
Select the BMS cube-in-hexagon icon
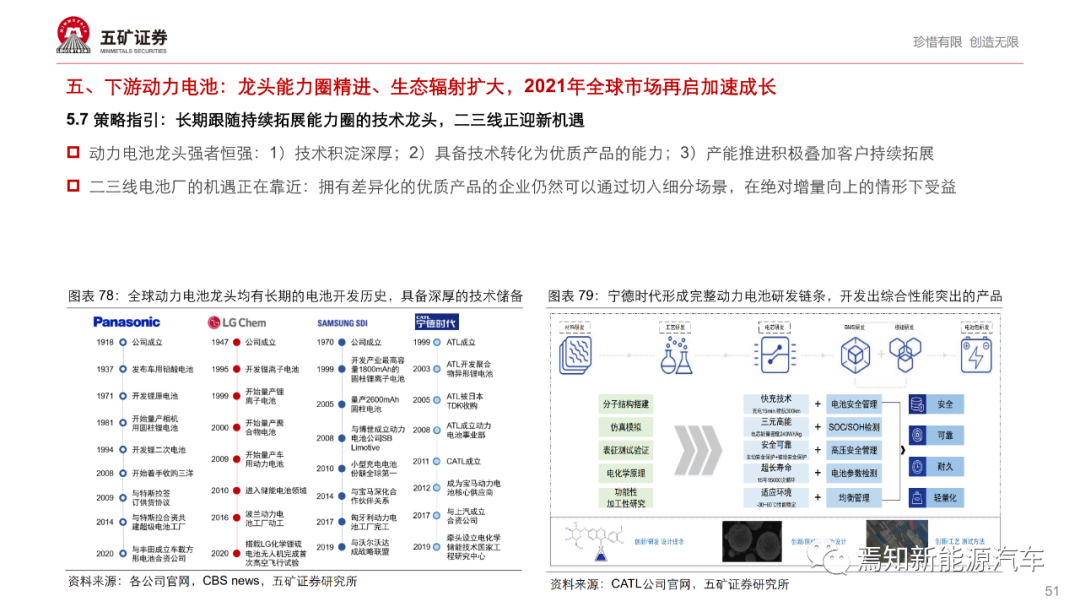pyautogui.click(x=855, y=356)
